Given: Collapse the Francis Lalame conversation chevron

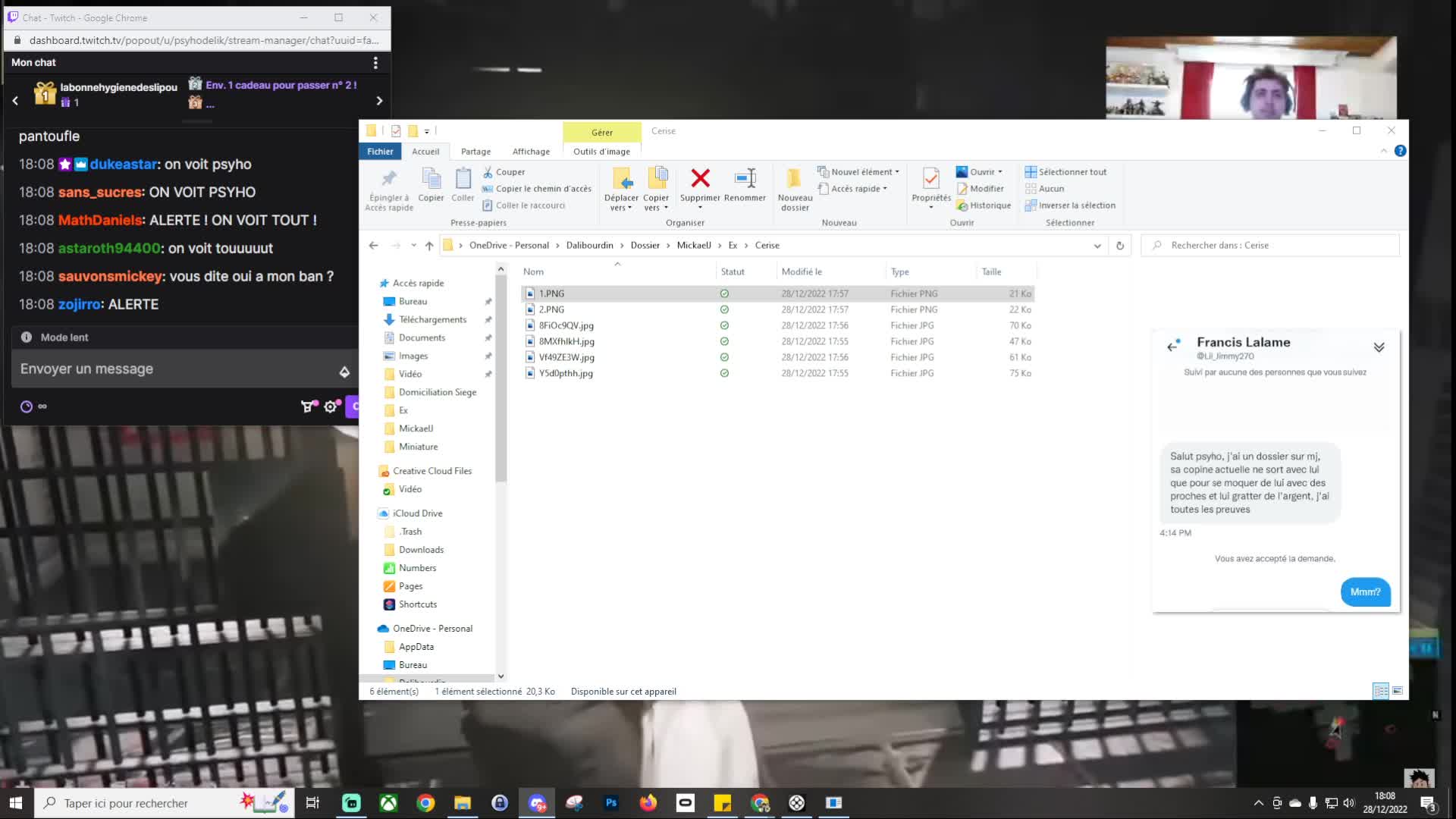Looking at the screenshot, I should click(x=1379, y=347).
